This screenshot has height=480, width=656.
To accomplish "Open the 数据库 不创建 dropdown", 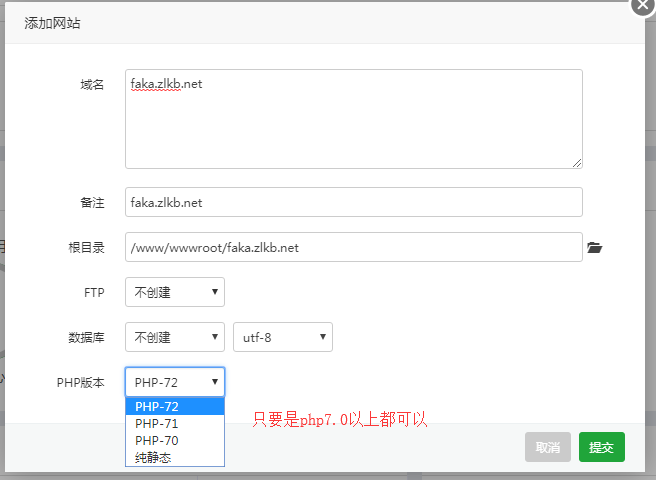I will pyautogui.click(x=175, y=337).
